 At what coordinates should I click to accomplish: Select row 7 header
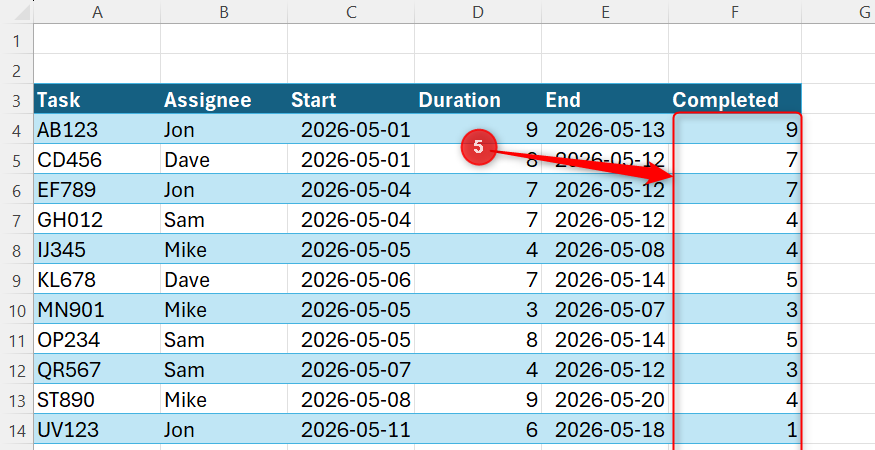coord(17,220)
